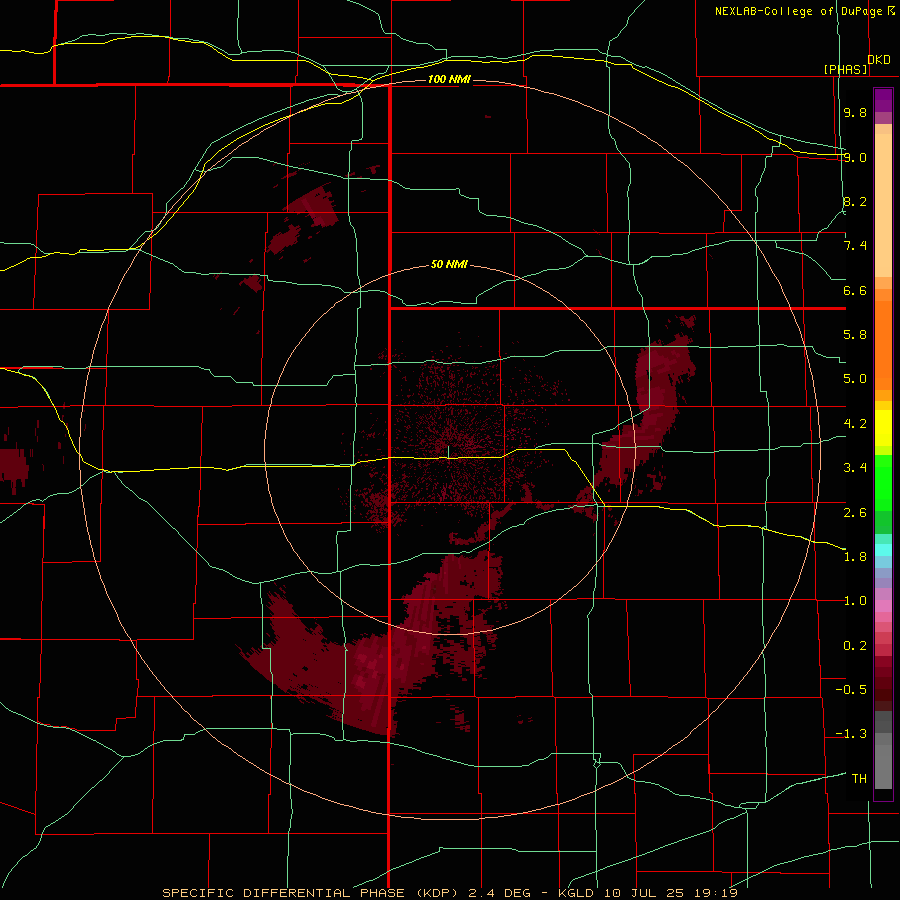Click the 2.6 scale value
The height and width of the screenshot is (900, 900).
point(855,512)
